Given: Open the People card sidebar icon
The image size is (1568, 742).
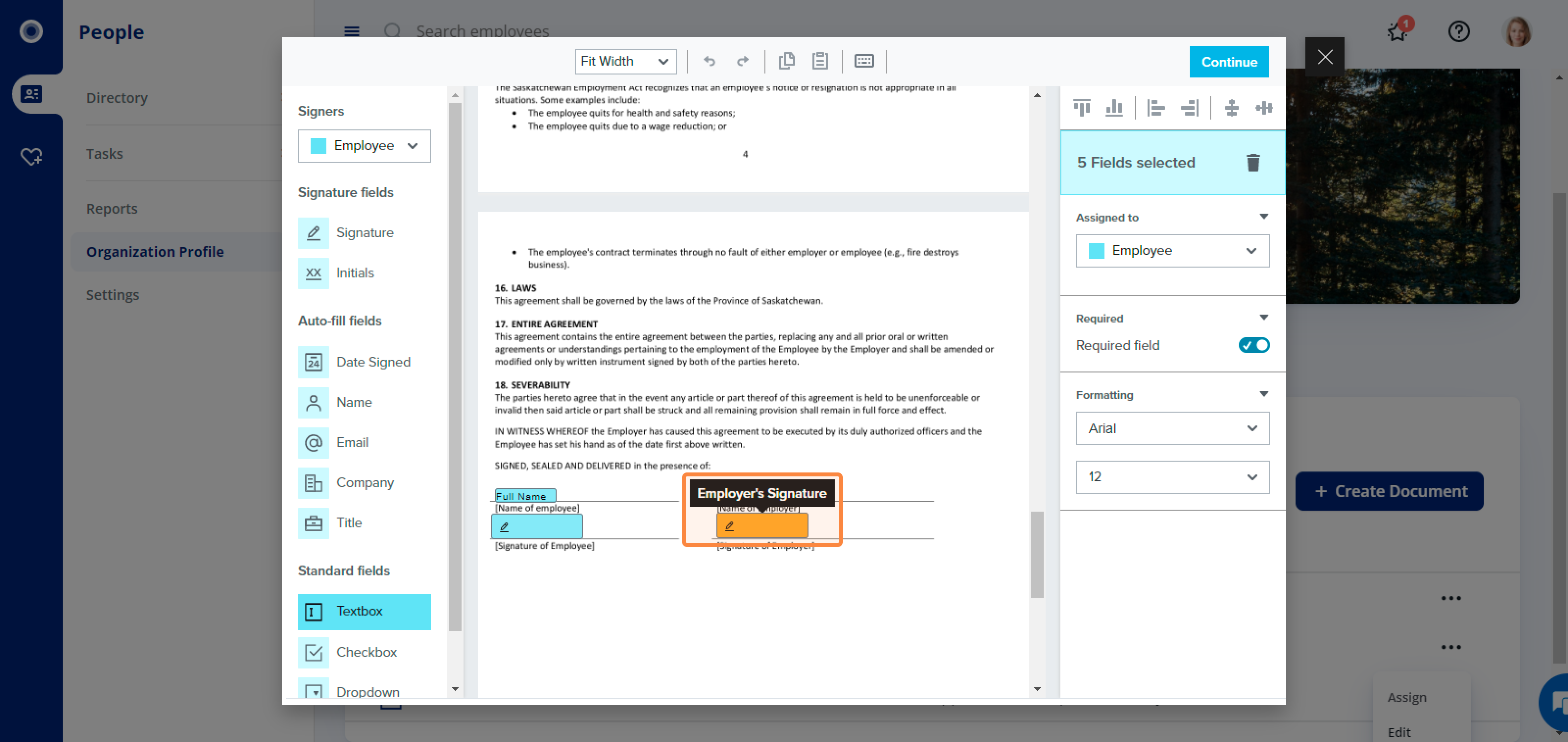Looking at the screenshot, I should (31, 94).
